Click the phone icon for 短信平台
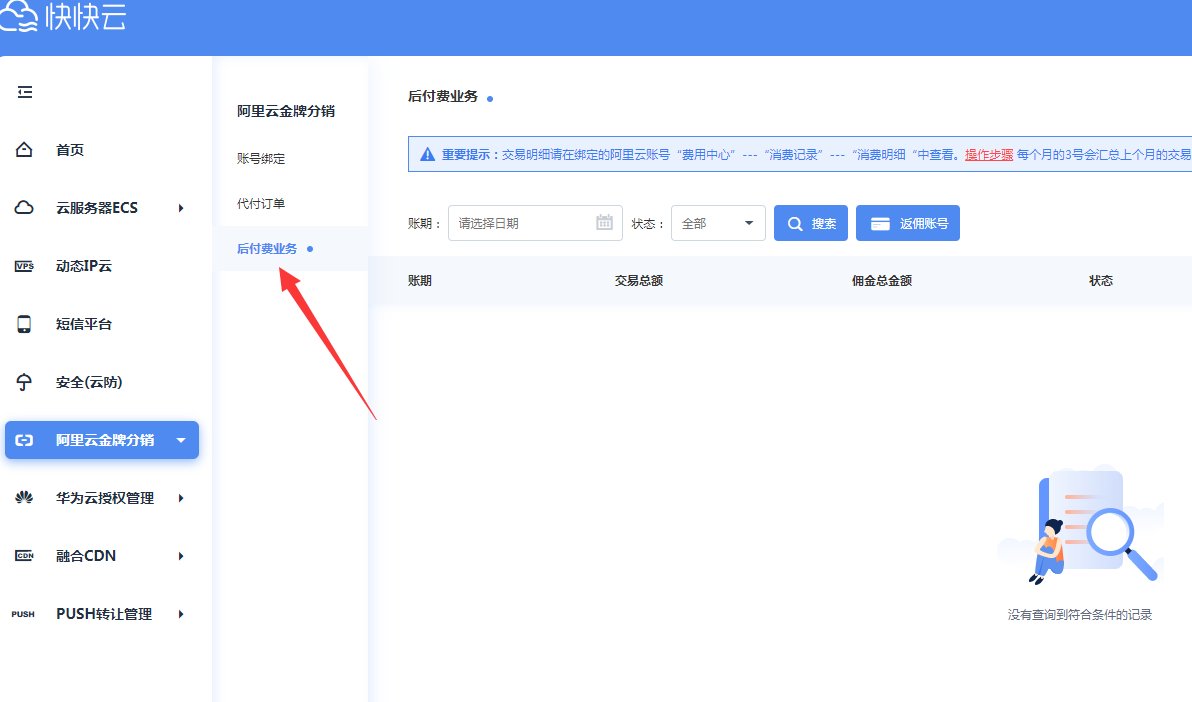This screenshot has height=702, width=1192. click(25, 324)
